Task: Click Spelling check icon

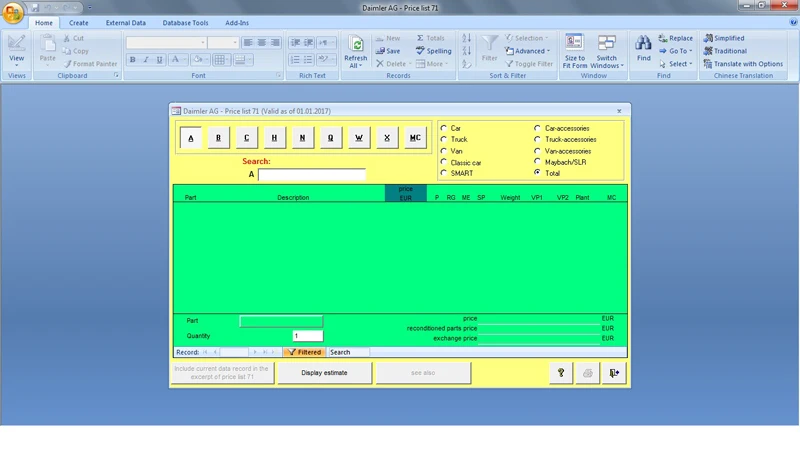Action: coord(420,51)
